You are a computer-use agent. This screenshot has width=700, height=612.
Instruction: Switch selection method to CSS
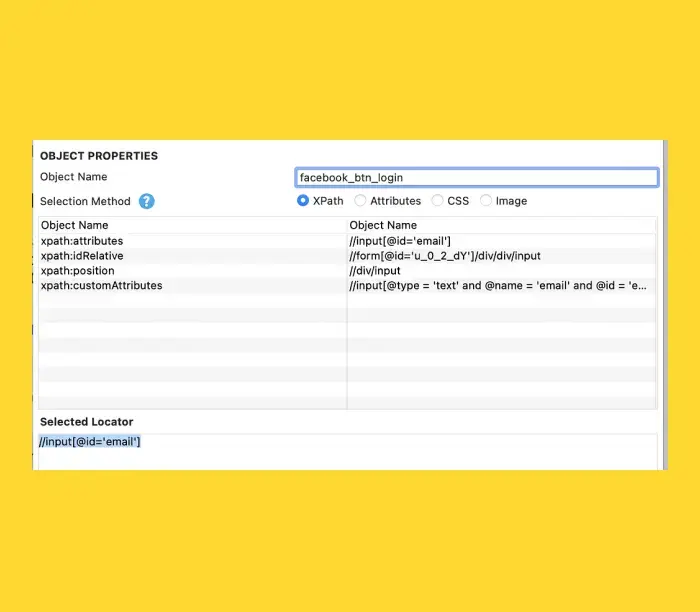point(438,201)
